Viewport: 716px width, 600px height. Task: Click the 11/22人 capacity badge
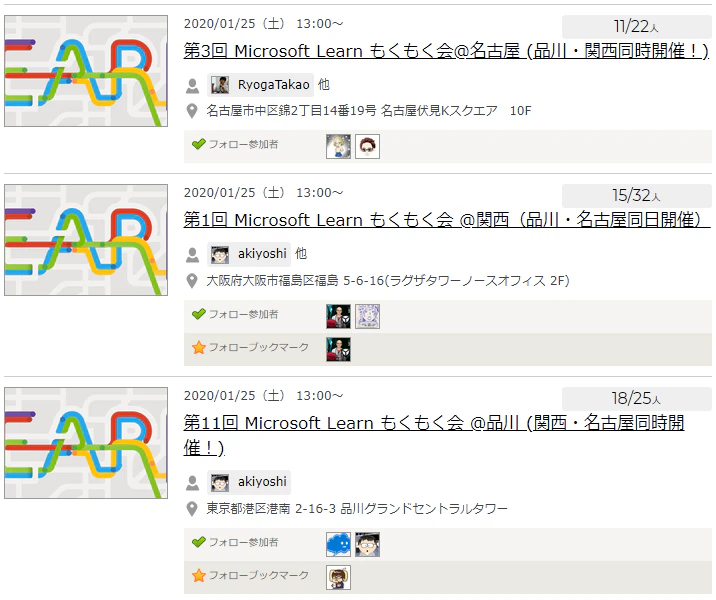636,27
